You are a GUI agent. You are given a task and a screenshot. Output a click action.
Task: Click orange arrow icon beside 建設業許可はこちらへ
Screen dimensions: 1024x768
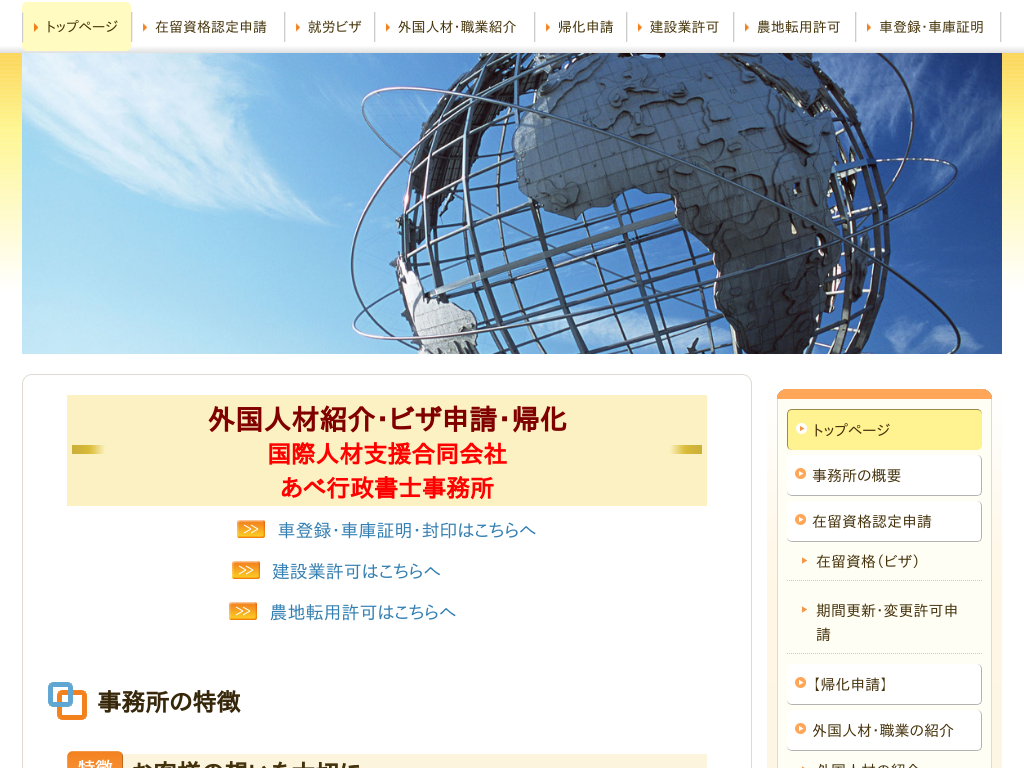[246, 570]
